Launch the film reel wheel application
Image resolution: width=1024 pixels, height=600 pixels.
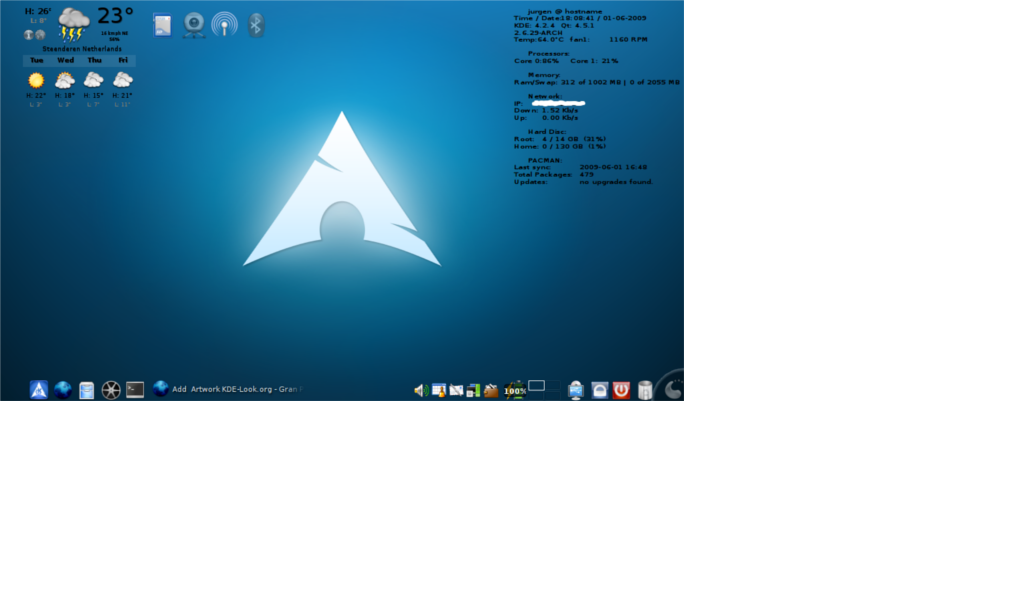click(111, 390)
